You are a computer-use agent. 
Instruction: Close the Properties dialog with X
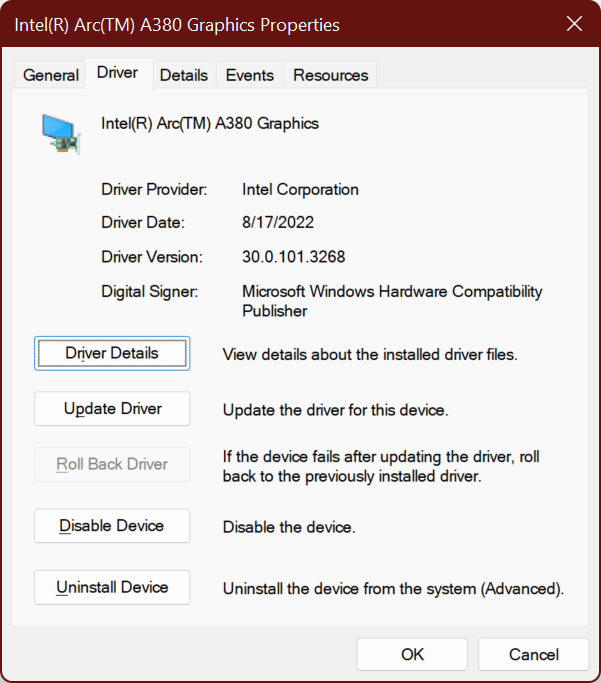coord(574,24)
